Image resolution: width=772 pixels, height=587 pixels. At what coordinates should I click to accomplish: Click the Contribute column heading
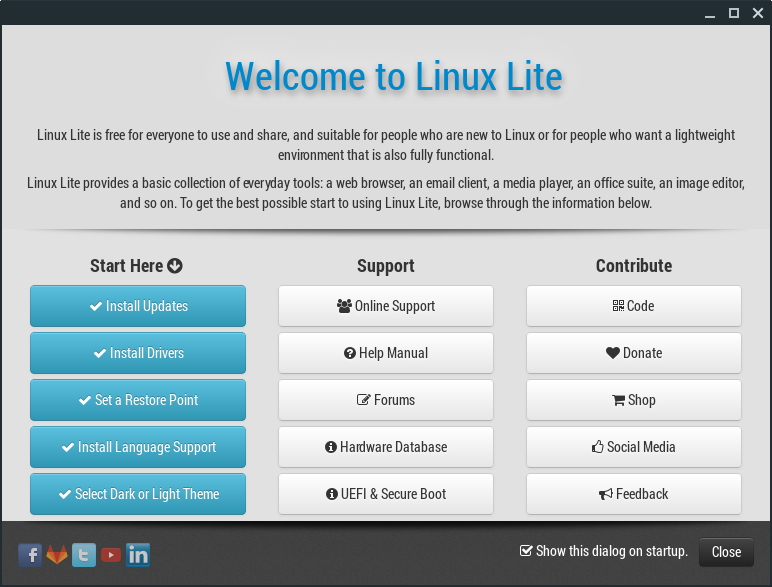point(634,266)
